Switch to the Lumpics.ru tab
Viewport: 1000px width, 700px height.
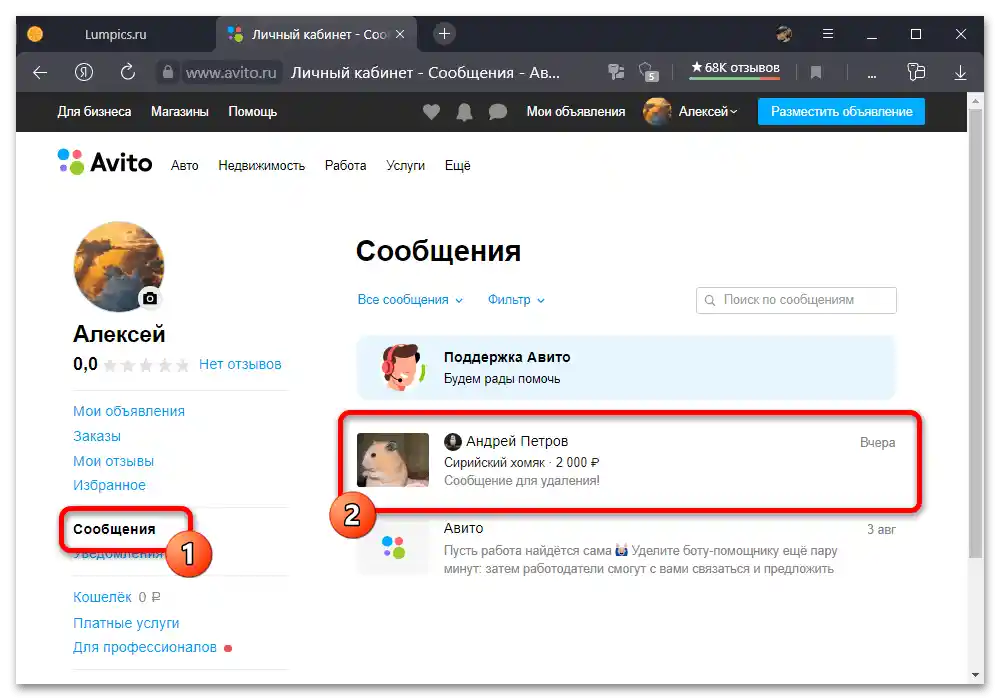(x=115, y=34)
